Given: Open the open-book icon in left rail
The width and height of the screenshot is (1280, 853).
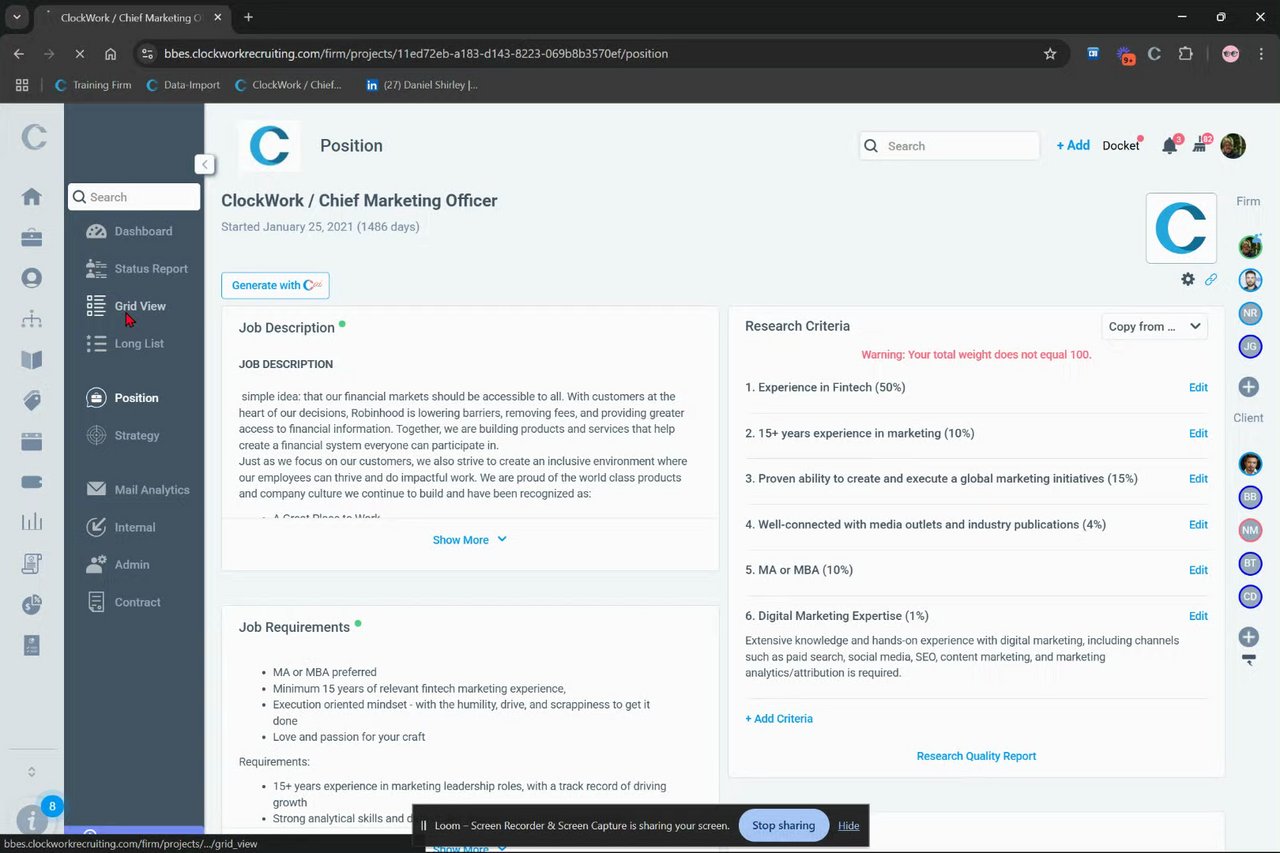Looking at the screenshot, I should point(32,360).
